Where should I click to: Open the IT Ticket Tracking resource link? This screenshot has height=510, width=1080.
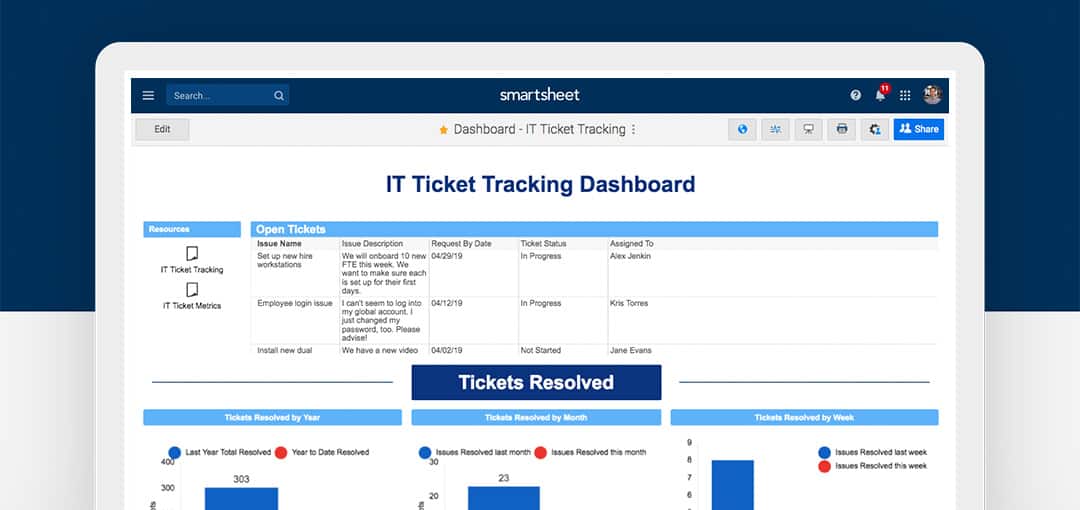tap(192, 270)
